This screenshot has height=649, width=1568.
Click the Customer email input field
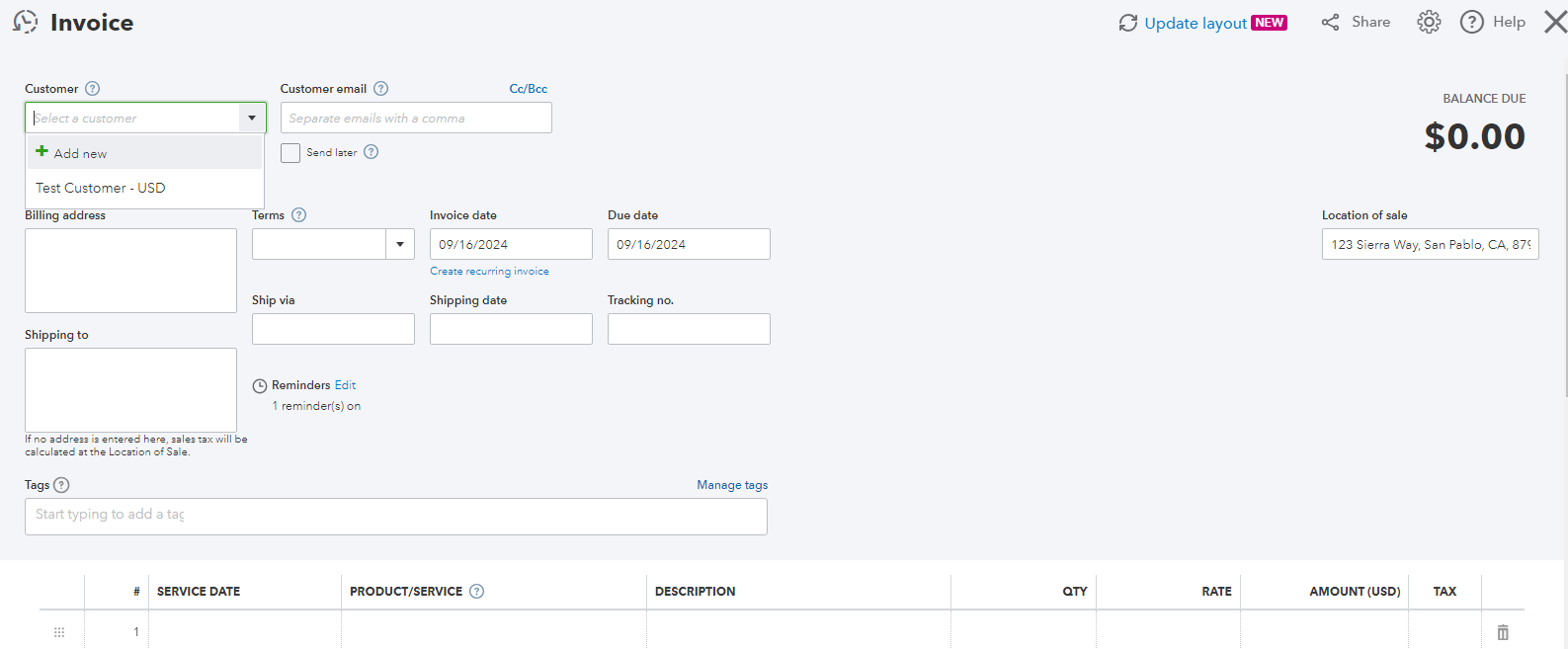(416, 119)
